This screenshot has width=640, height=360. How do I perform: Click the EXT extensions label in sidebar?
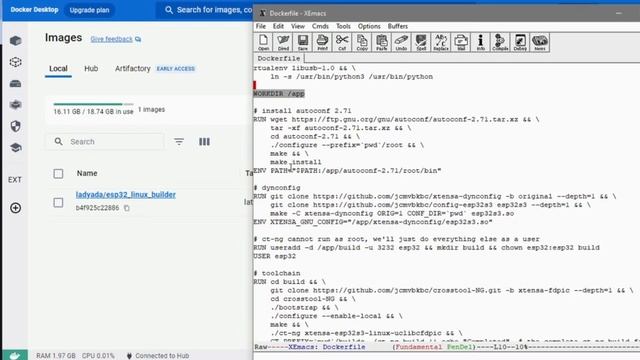coord(15,180)
